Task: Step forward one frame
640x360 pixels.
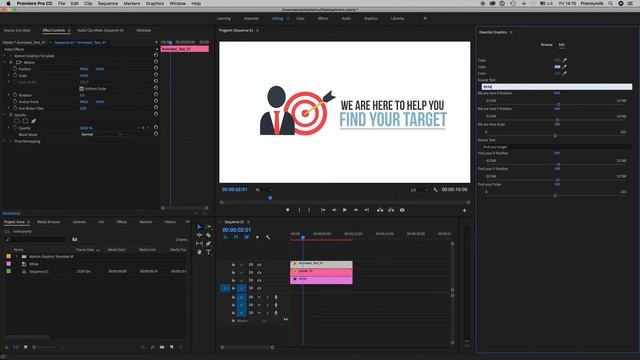Action: pyautogui.click(x=356, y=210)
